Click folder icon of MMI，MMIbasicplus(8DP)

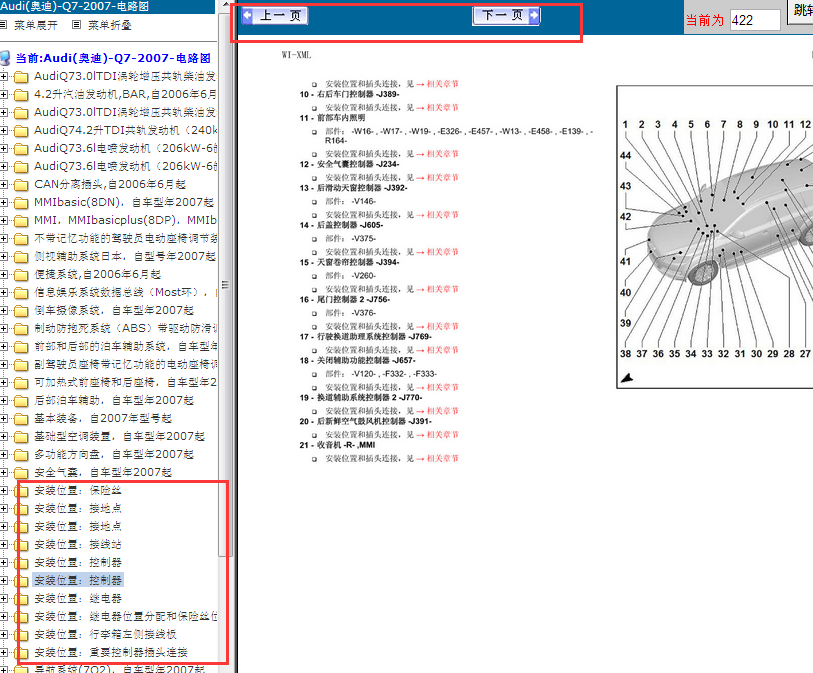point(21,221)
